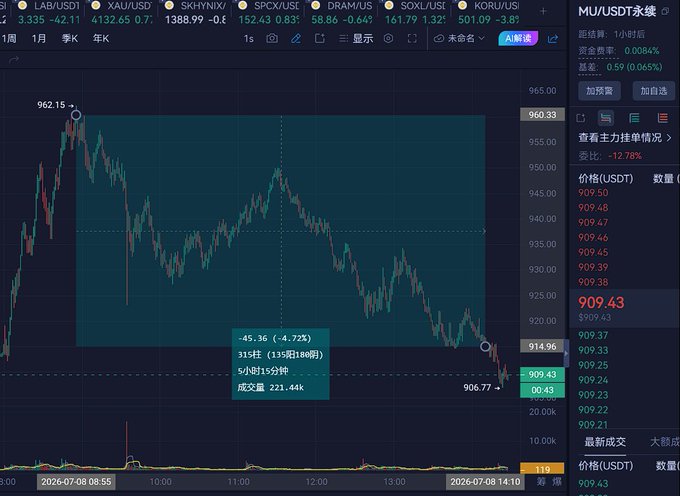Click the DRAM/US coin icon
The width and height of the screenshot is (680, 496).
[316, 6]
